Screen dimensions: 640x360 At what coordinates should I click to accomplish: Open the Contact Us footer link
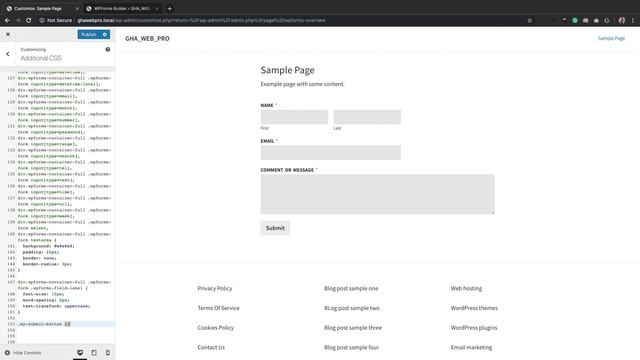pyautogui.click(x=211, y=347)
